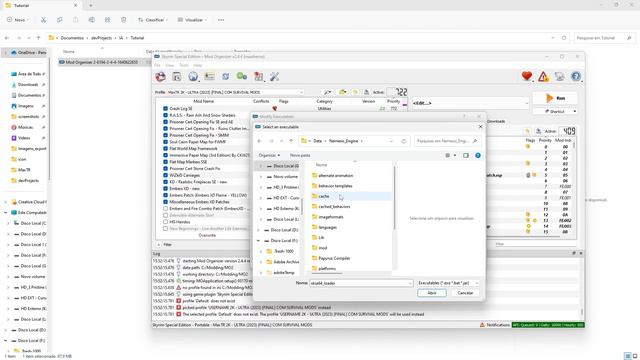Toggle Miscellaneous Embers XD Patches checkbox
Image resolution: width=640 pixels, height=360 pixels.
tap(165, 202)
